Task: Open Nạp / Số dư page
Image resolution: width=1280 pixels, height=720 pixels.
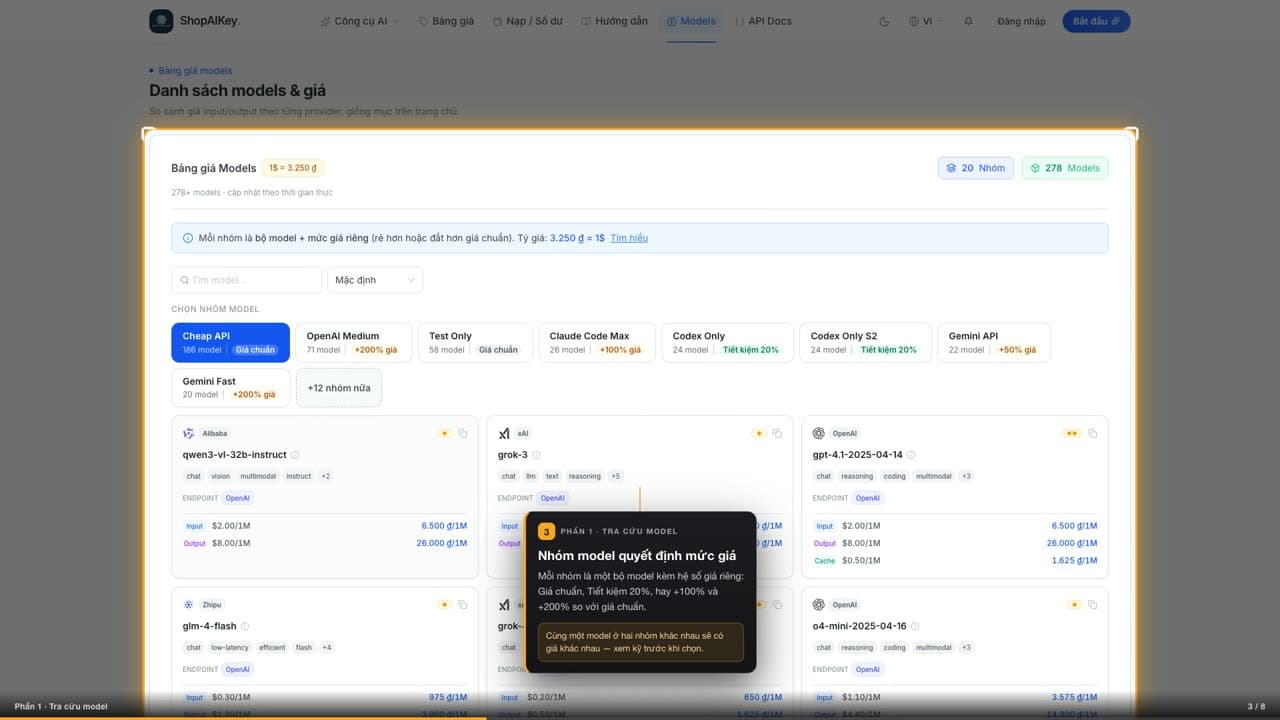Action: pyautogui.click(x=530, y=21)
